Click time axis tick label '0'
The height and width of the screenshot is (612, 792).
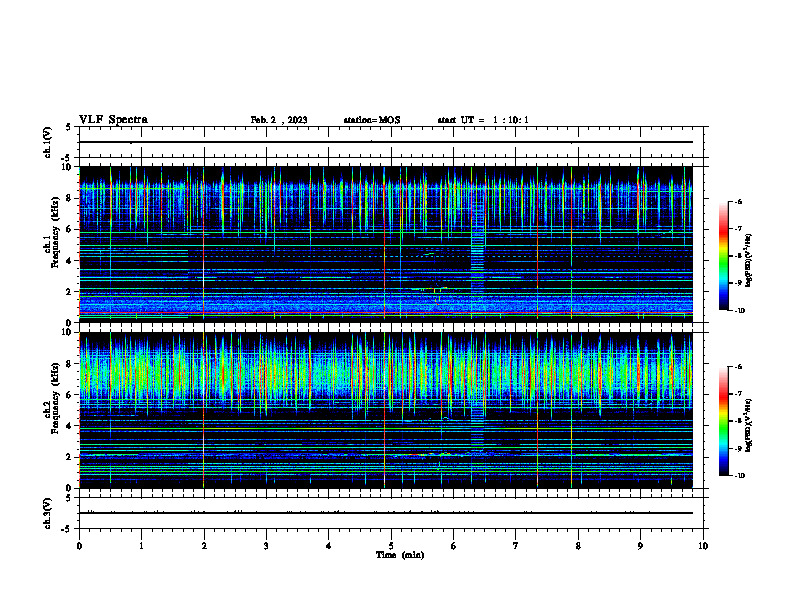tap(79, 546)
